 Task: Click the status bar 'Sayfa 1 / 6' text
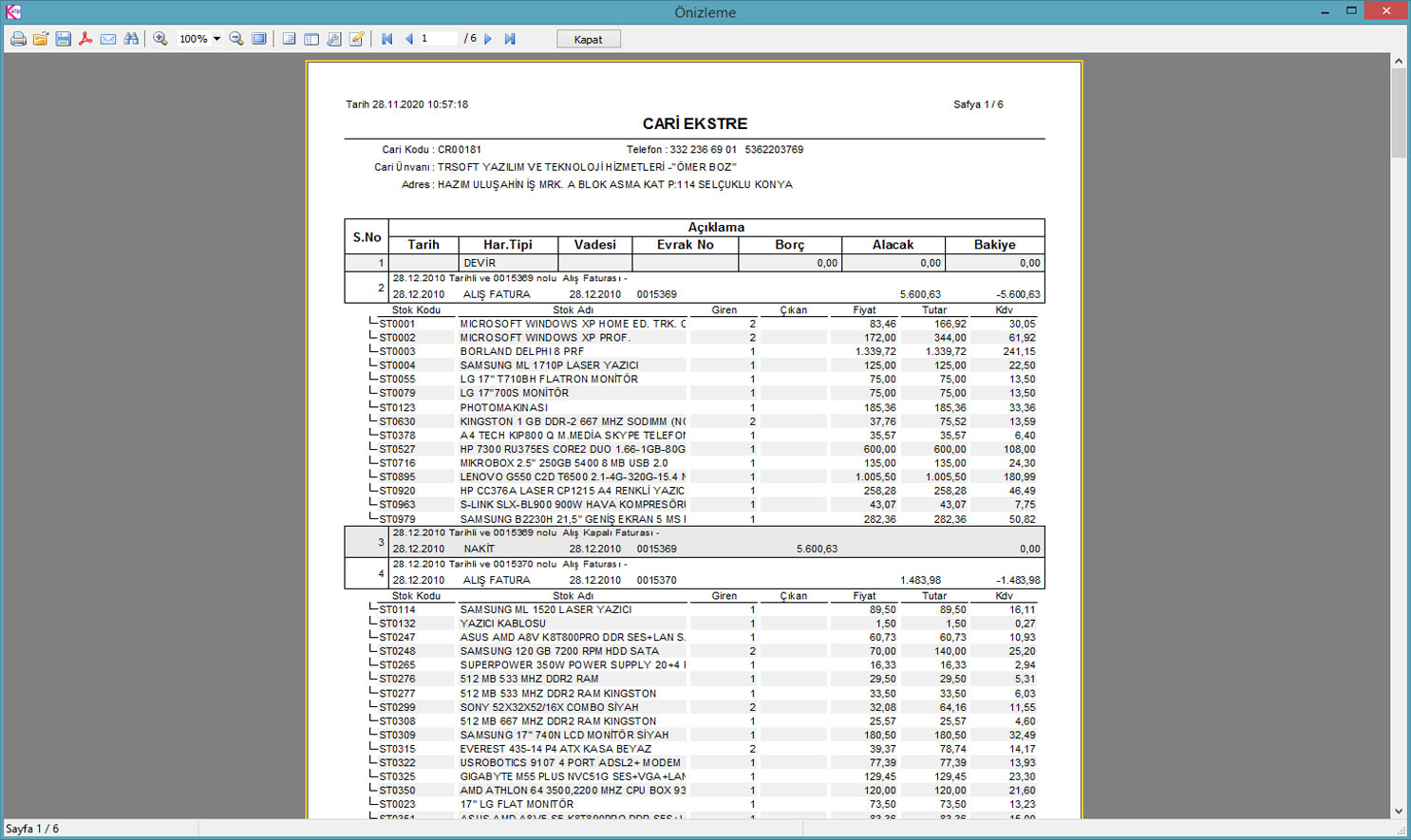(32, 829)
